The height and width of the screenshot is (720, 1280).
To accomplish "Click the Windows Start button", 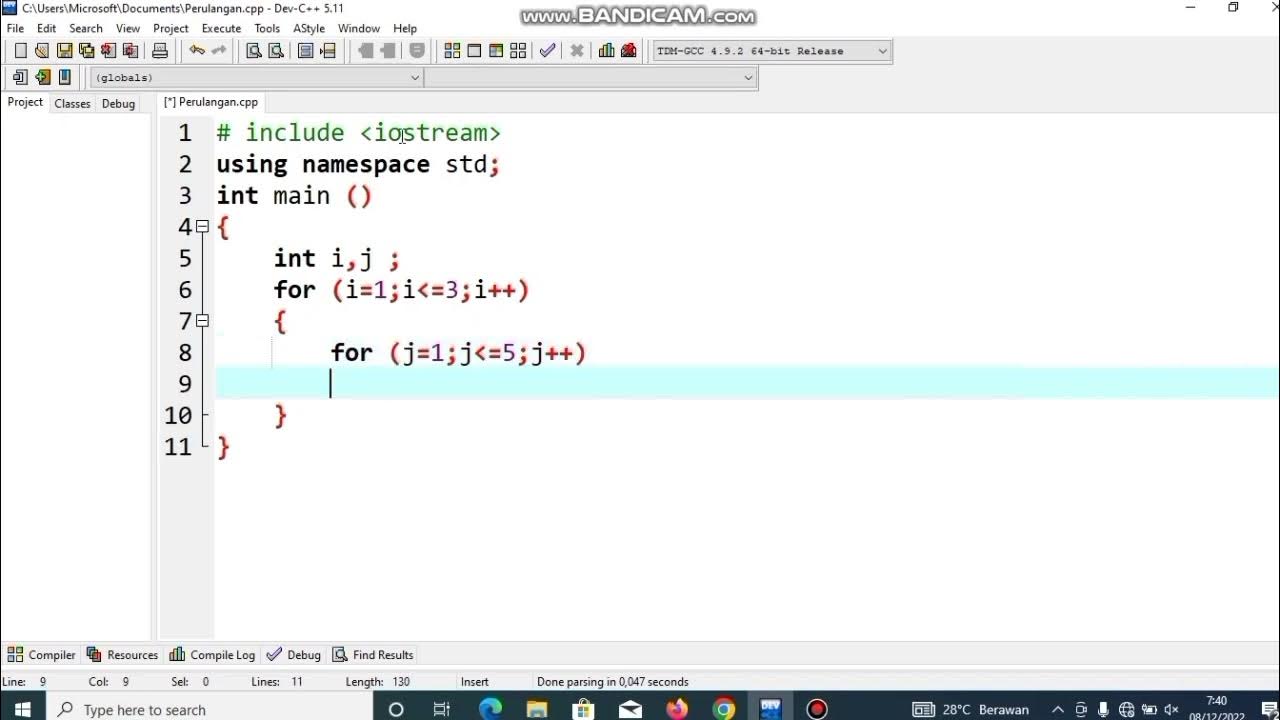I will (22, 709).
